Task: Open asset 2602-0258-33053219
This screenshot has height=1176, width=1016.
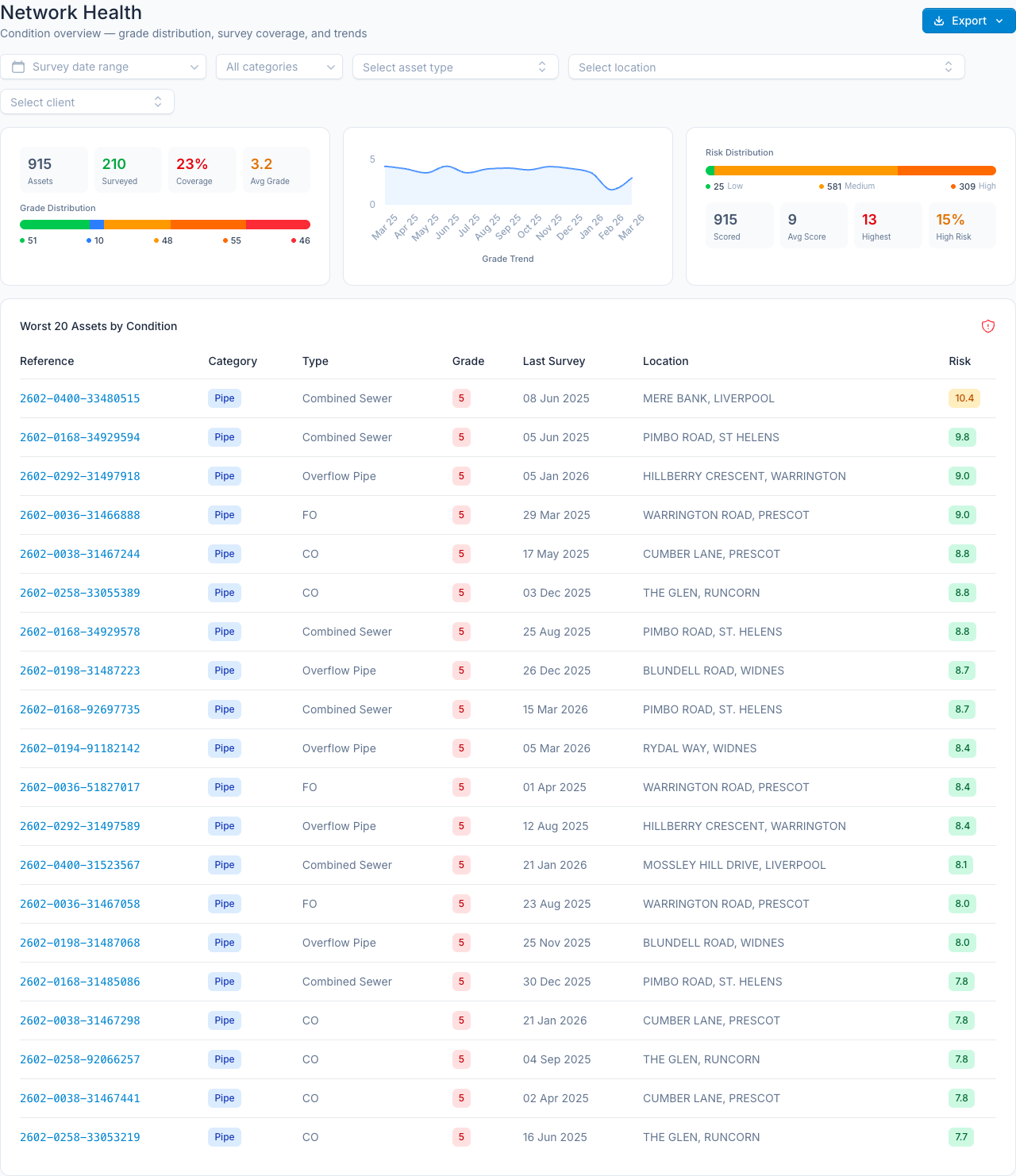Action: 80,1137
